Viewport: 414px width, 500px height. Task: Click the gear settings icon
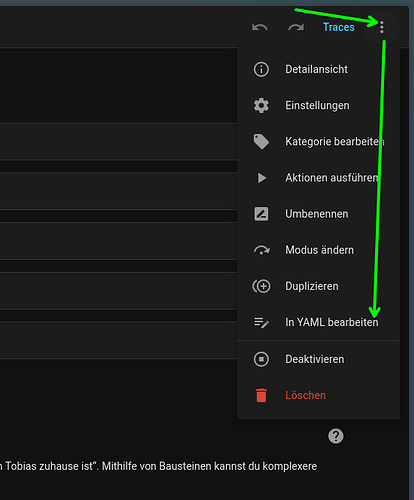click(261, 105)
